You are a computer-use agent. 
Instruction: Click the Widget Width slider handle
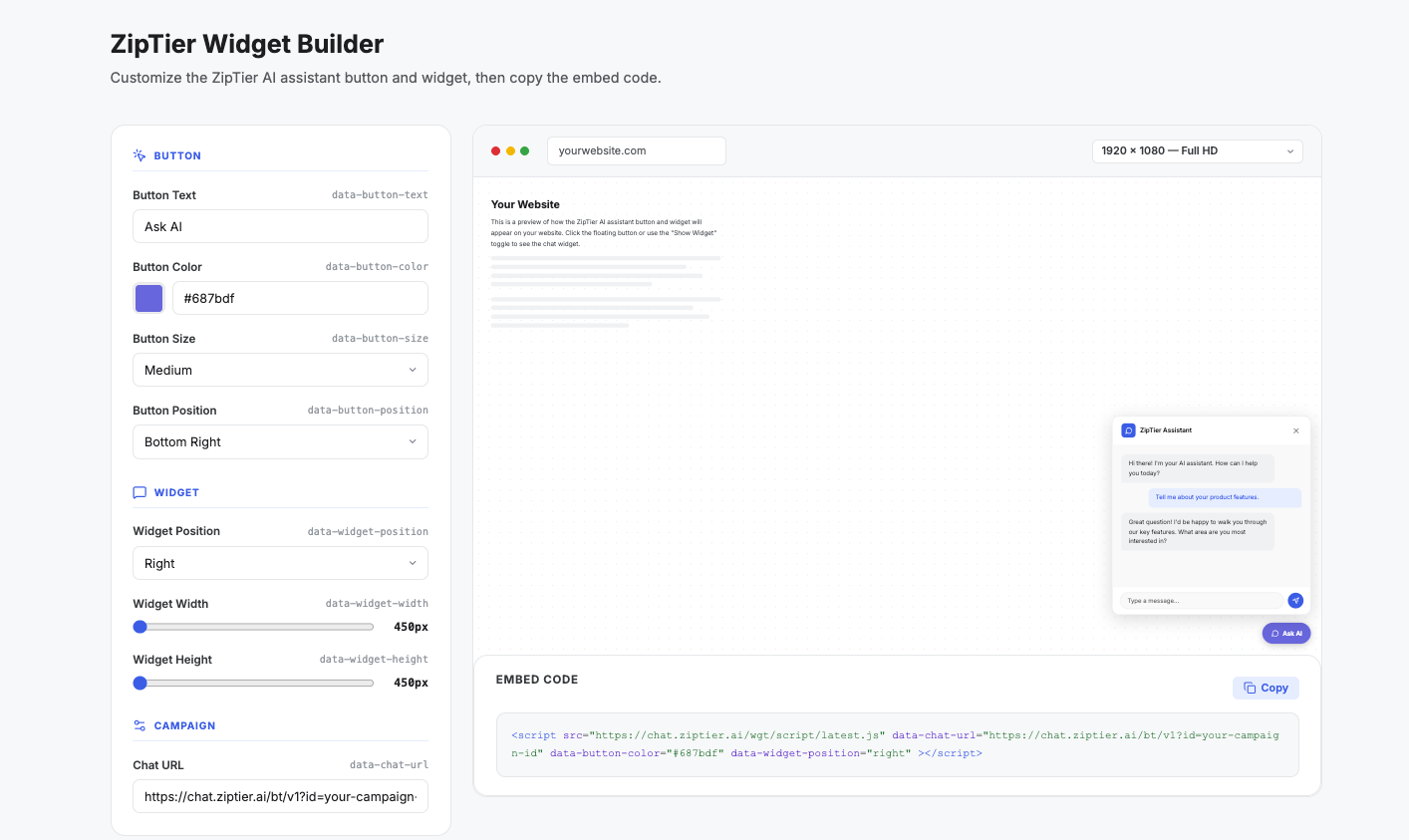(x=141, y=627)
